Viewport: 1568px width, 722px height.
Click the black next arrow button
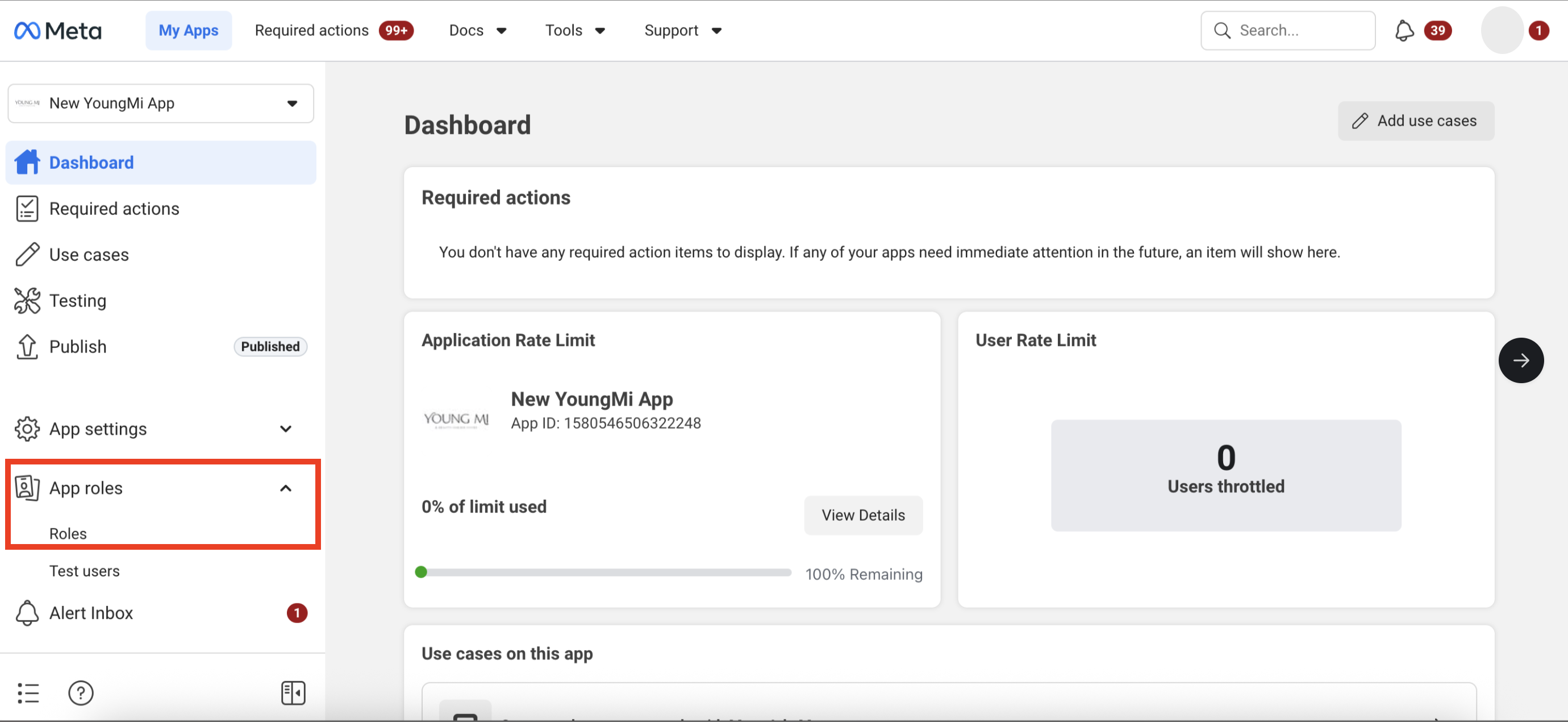1520,360
